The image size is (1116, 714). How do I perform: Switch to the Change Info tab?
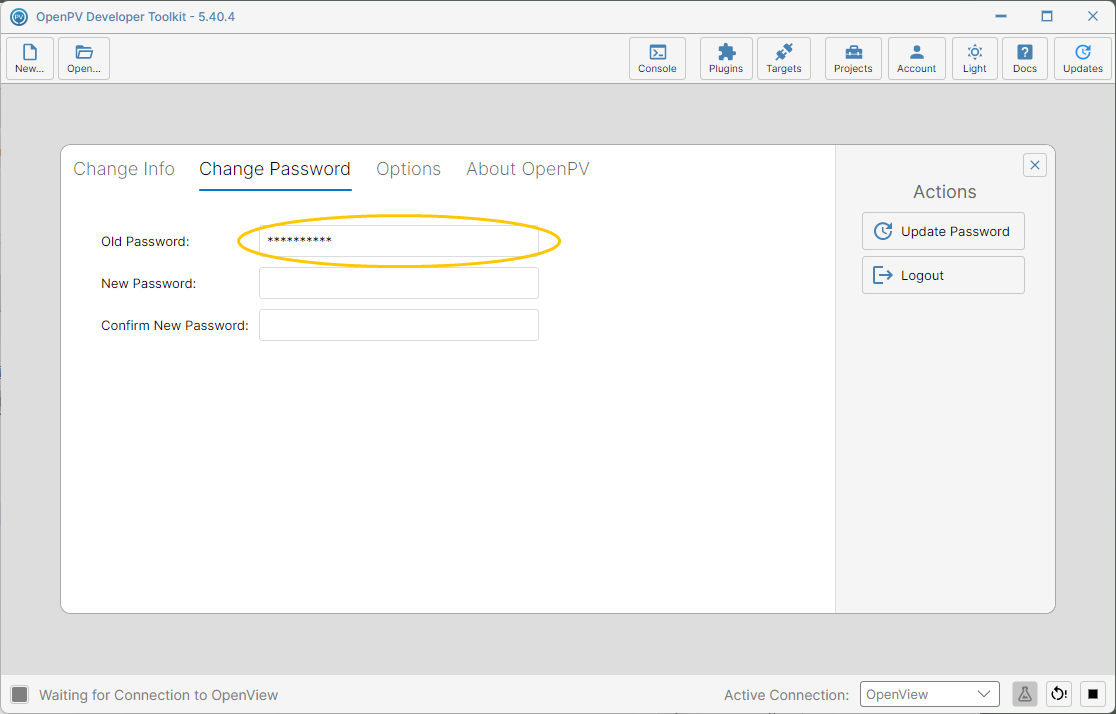[x=124, y=169]
